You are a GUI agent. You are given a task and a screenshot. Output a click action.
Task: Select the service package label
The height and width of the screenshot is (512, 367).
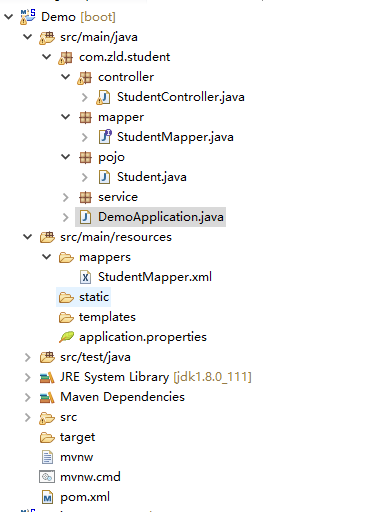click(x=118, y=197)
